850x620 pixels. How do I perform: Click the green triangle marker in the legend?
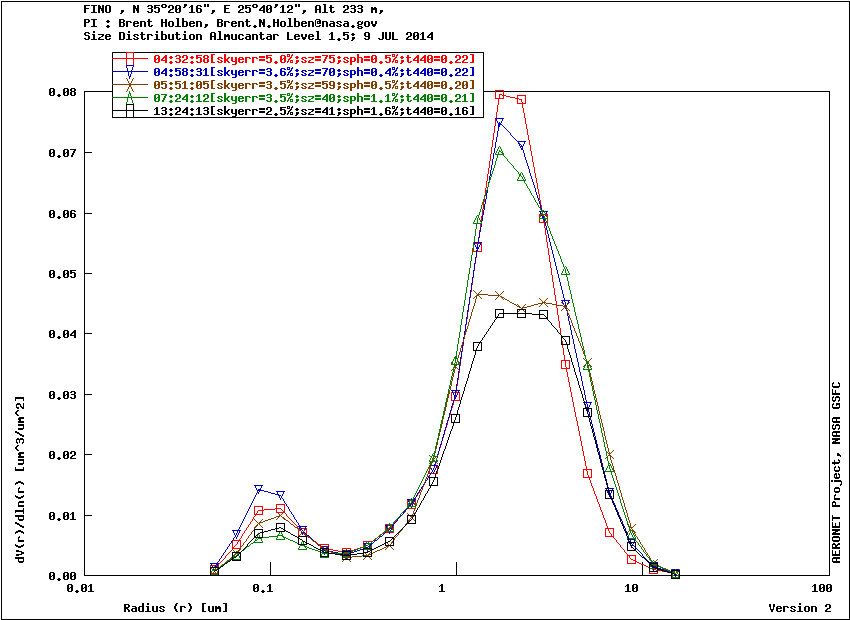pyautogui.click(x=131, y=98)
